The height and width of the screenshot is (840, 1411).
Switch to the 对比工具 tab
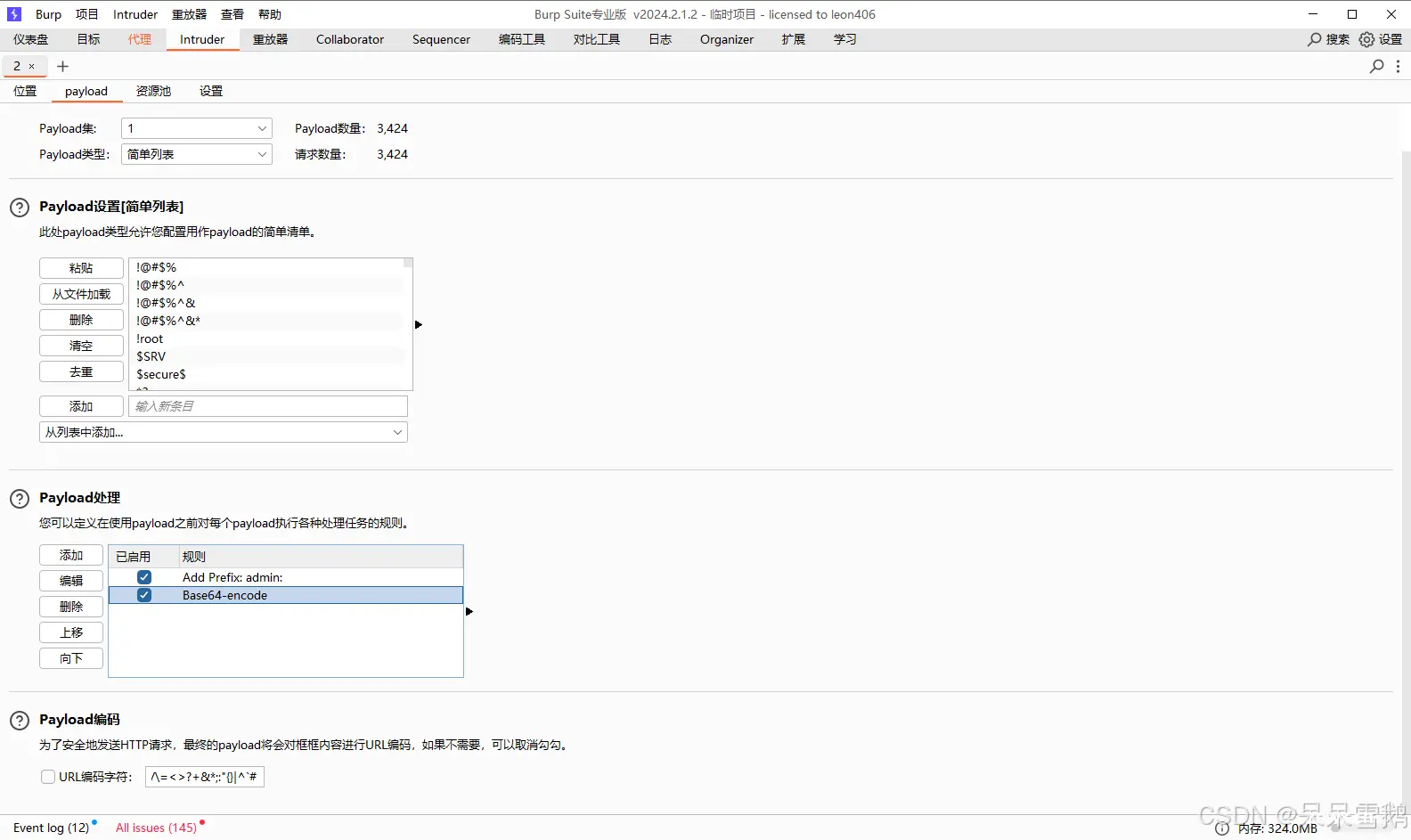coord(597,39)
